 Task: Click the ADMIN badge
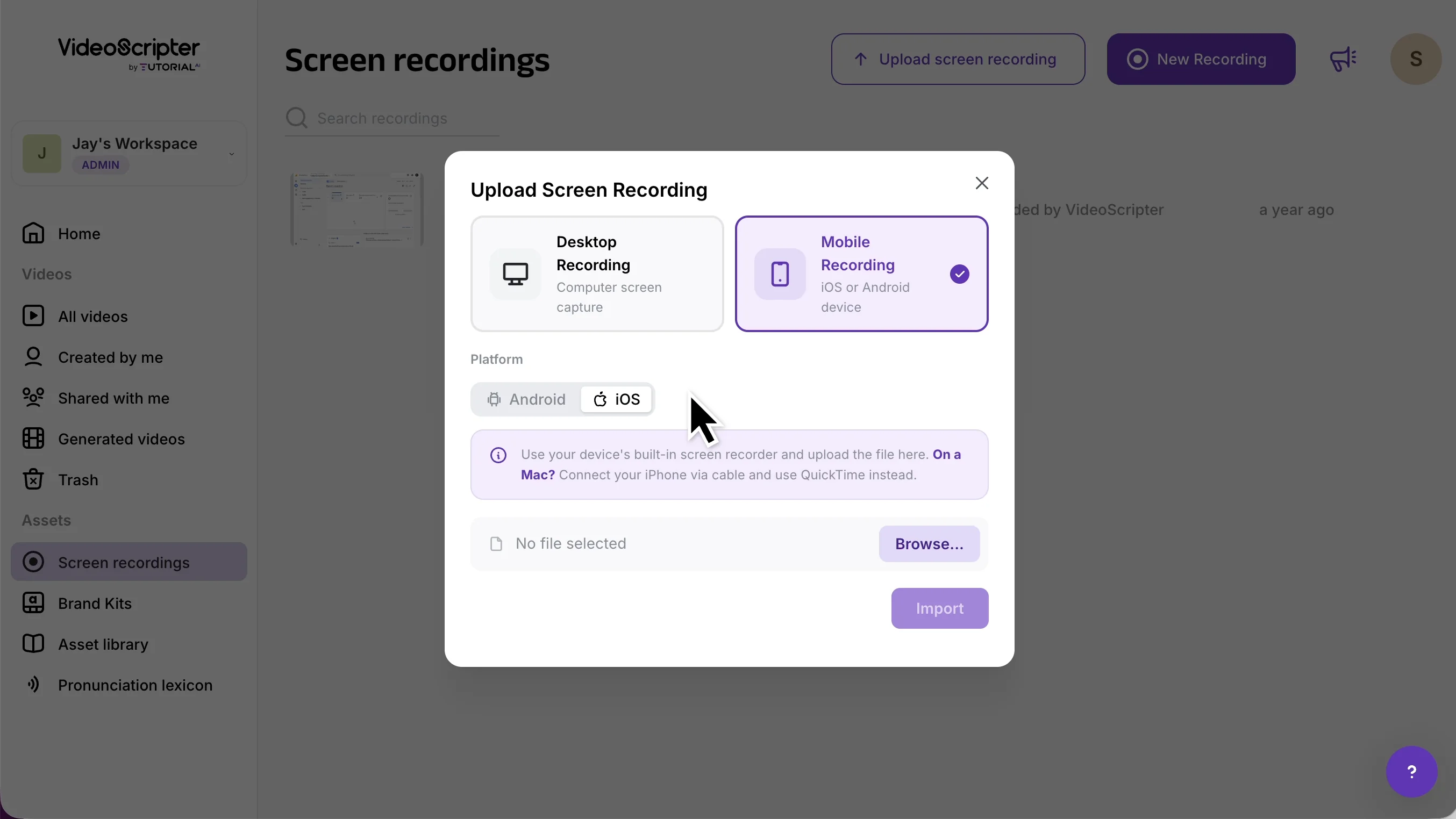click(x=101, y=165)
